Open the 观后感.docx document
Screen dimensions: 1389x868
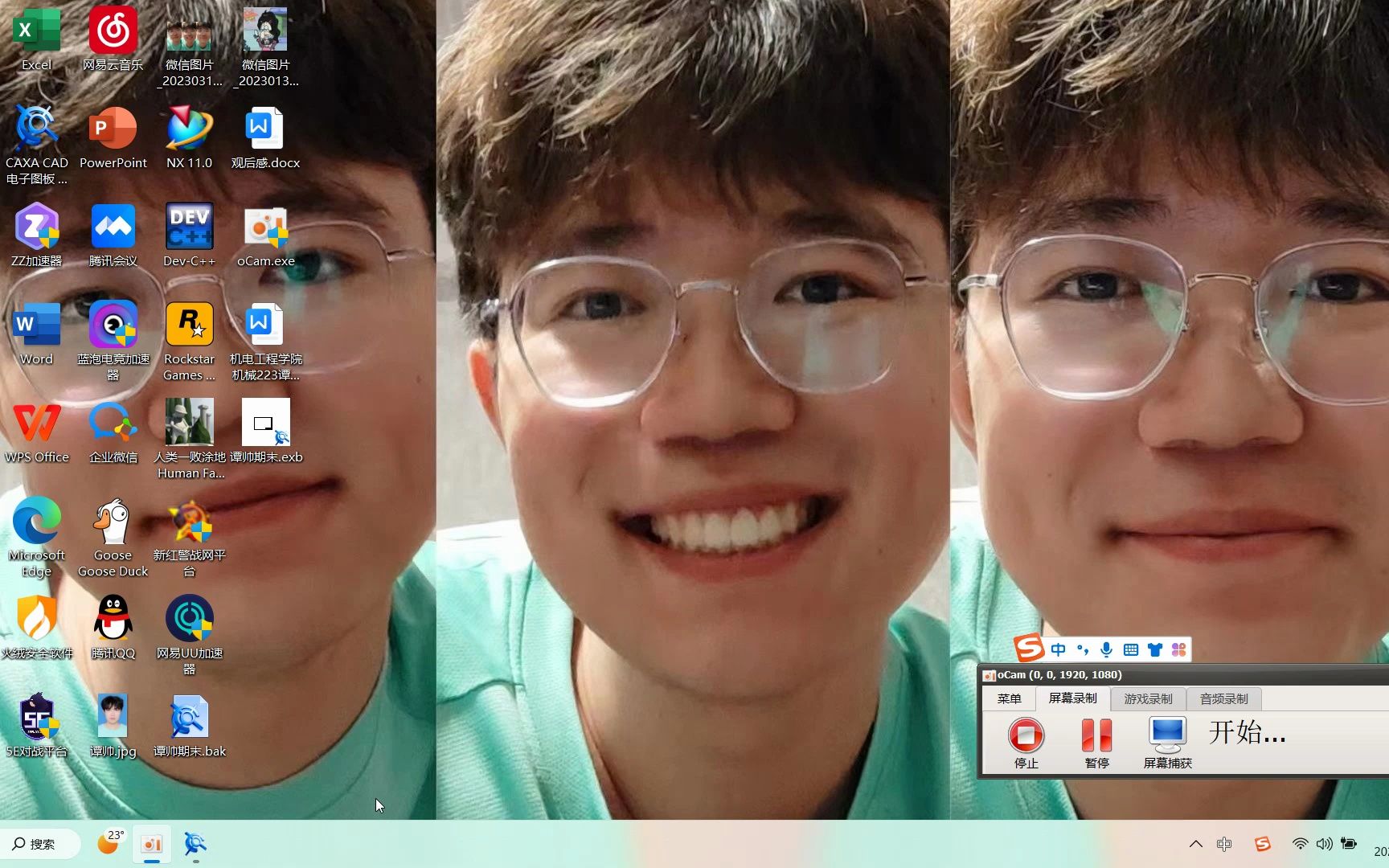265,138
